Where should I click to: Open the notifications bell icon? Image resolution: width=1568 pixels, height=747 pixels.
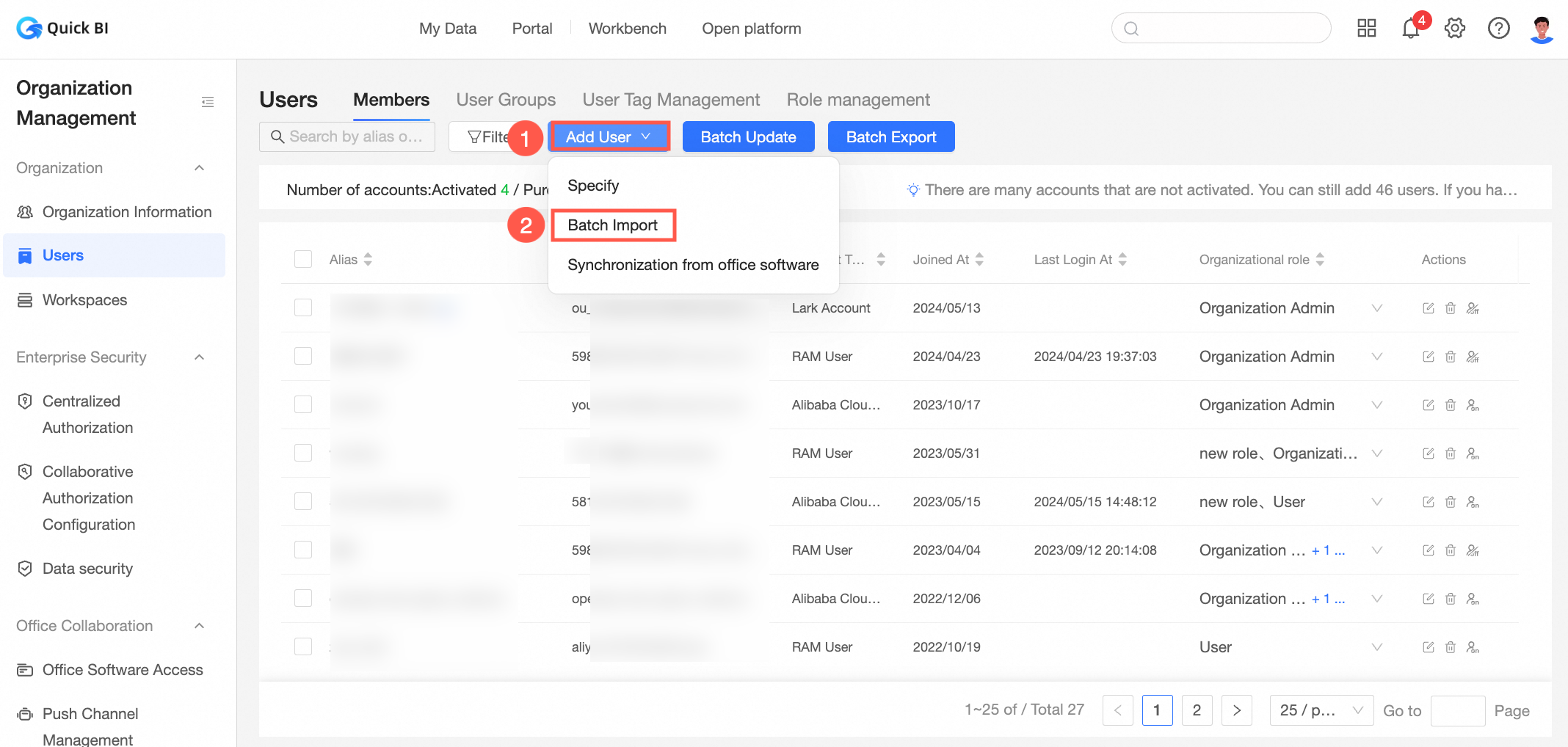pos(1410,29)
